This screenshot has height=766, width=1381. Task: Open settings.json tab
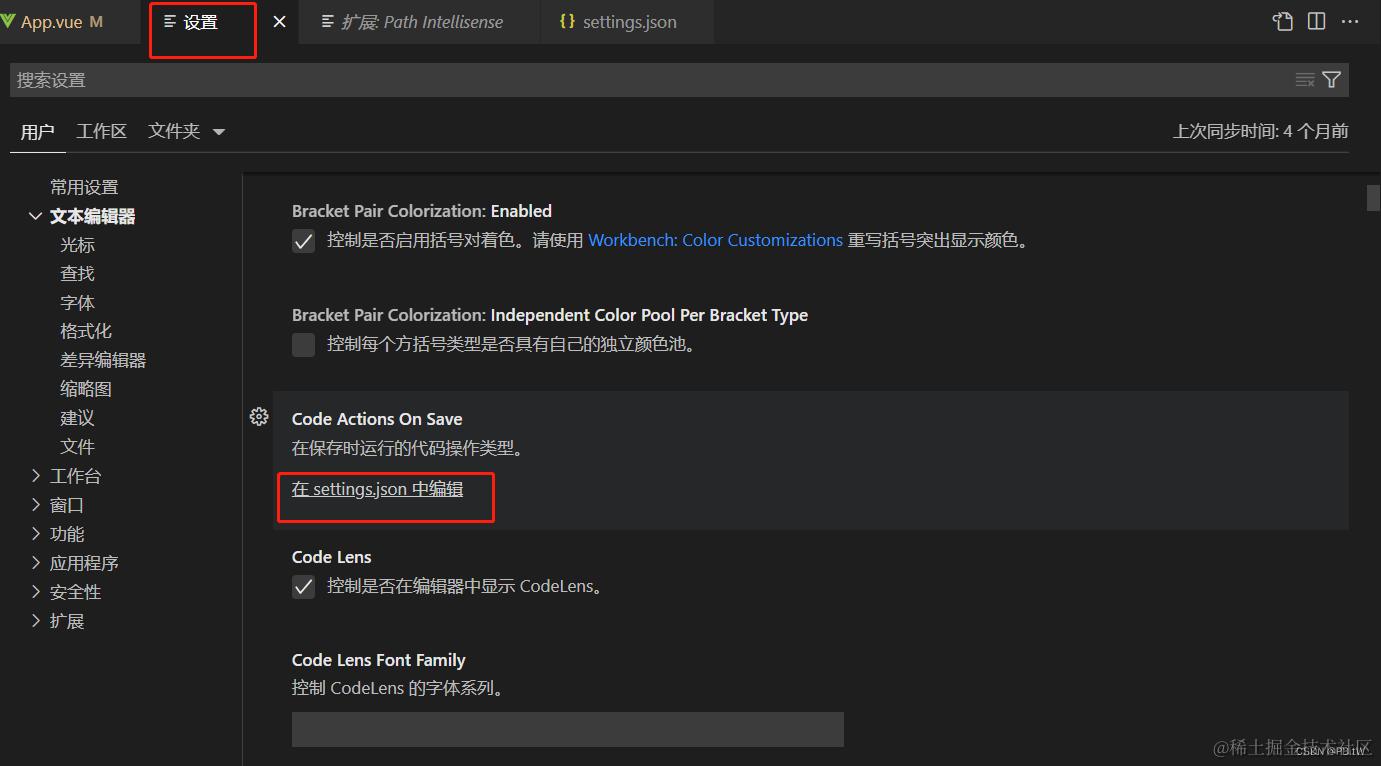point(628,21)
